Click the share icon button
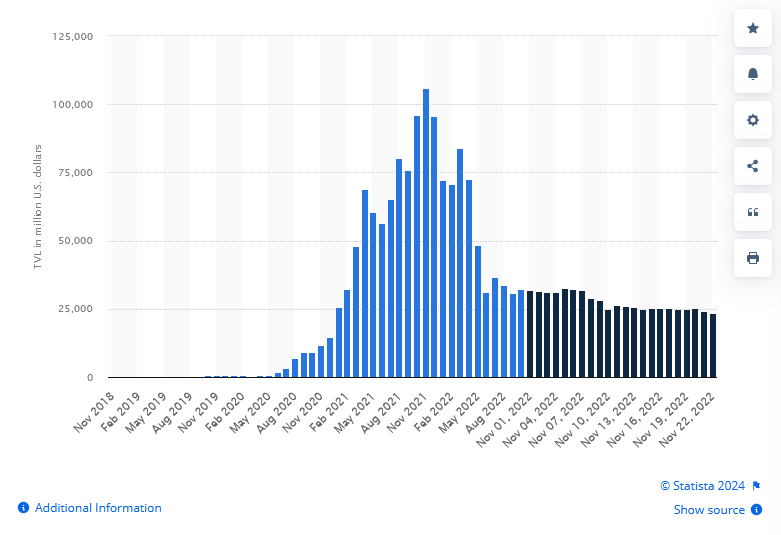This screenshot has height=535, width=781. point(753,166)
